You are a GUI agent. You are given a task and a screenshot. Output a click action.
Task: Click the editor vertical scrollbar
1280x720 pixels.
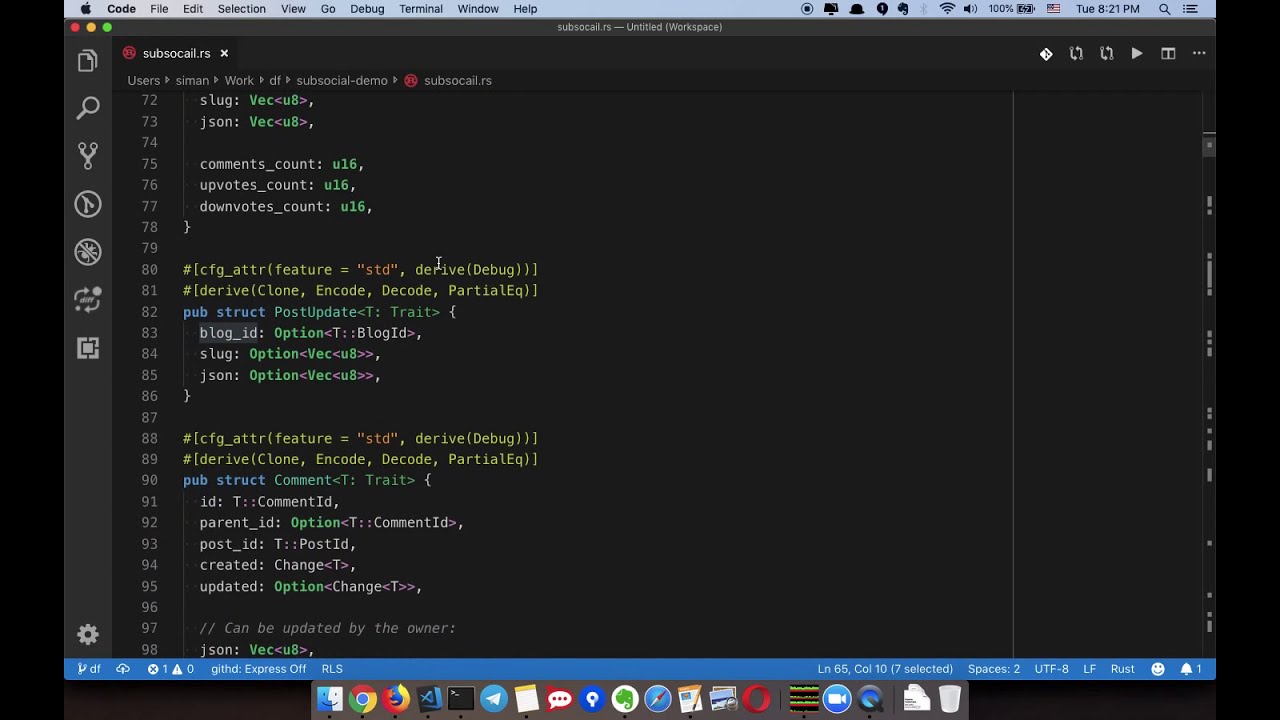pos(1209,375)
